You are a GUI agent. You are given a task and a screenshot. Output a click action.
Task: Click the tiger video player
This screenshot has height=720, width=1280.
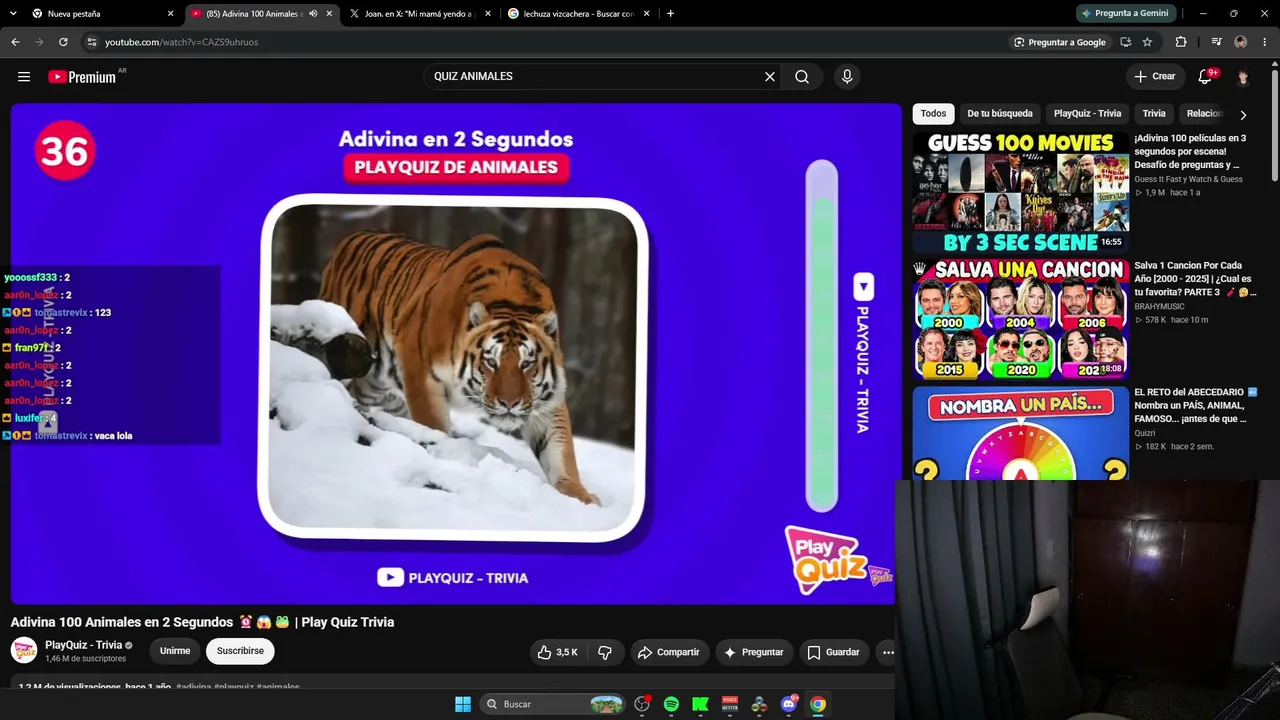tap(456, 354)
